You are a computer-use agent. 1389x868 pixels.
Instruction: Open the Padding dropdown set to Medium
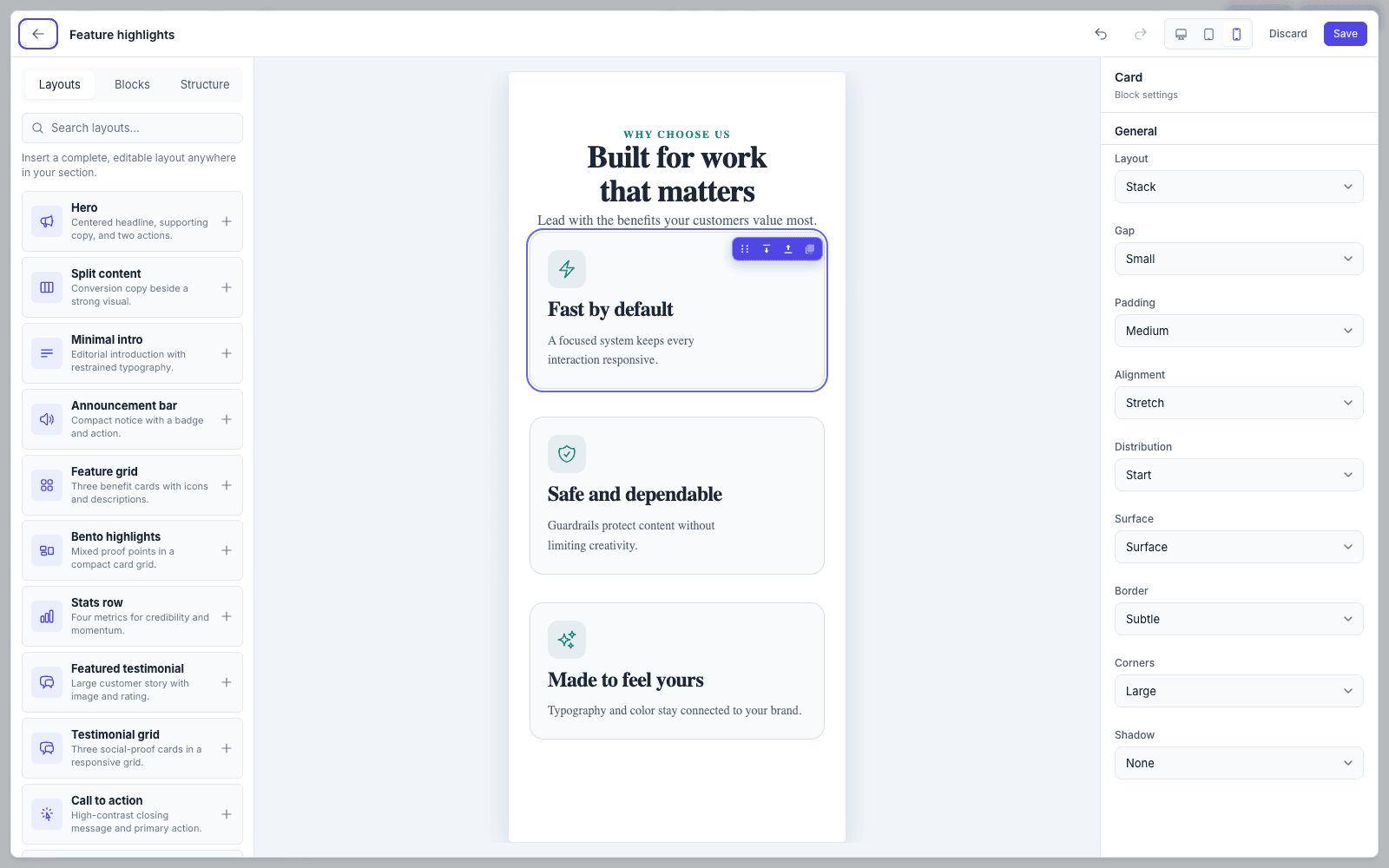point(1239,331)
